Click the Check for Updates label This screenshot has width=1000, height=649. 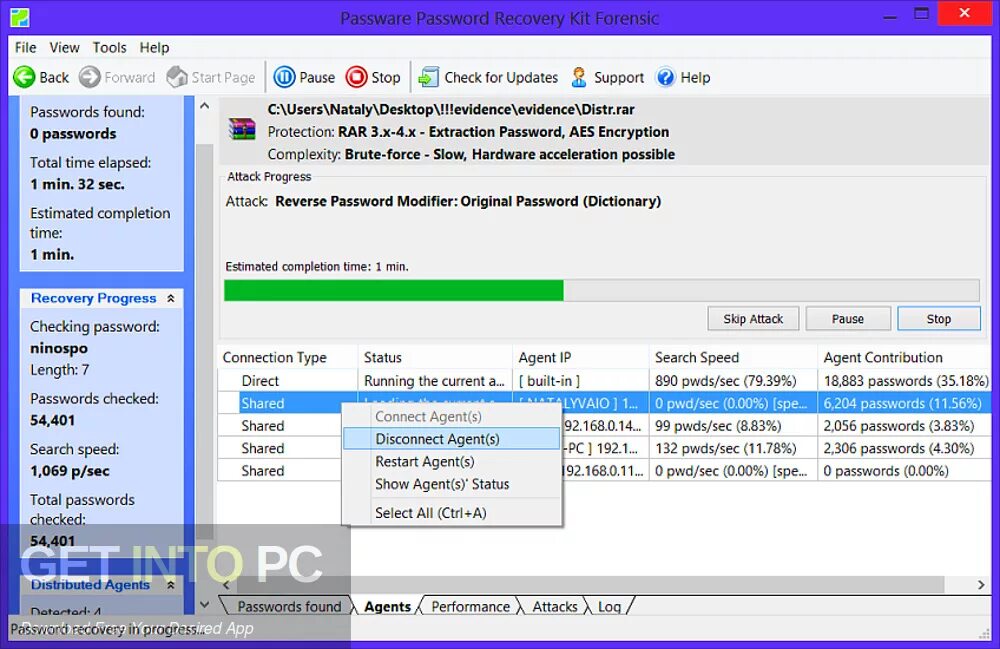click(x=501, y=78)
